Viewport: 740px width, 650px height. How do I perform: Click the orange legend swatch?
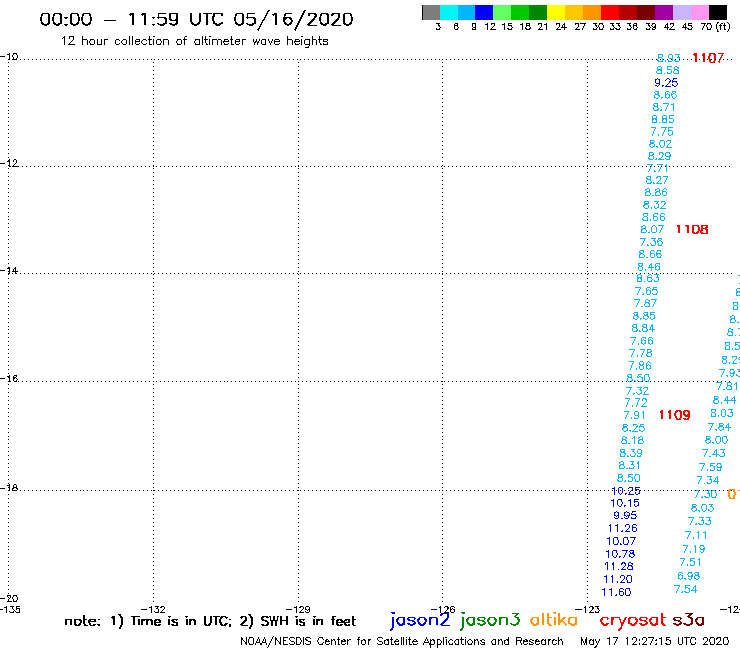click(x=592, y=12)
